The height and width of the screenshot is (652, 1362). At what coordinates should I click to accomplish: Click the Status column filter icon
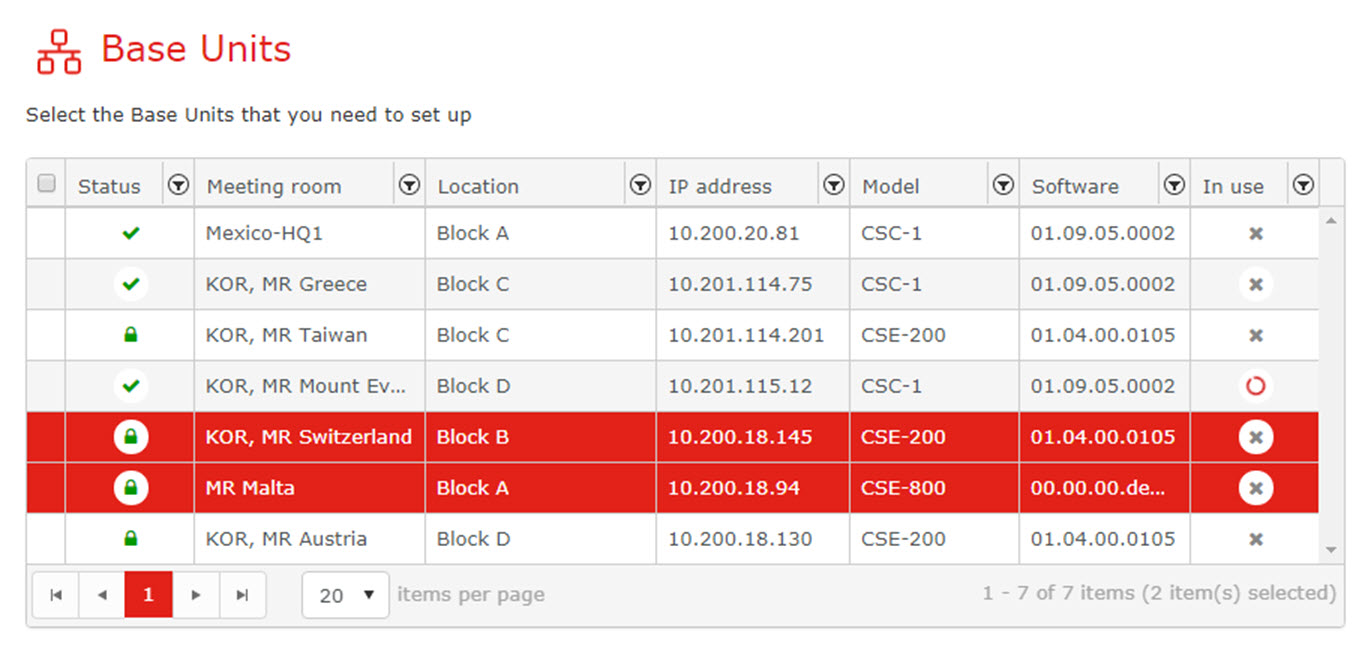tap(178, 185)
